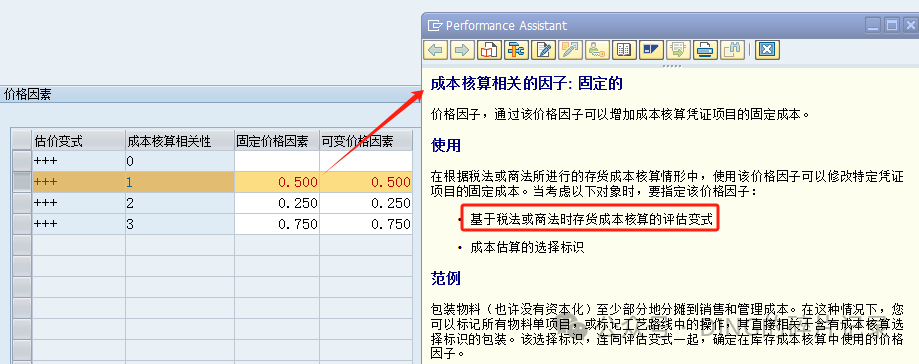Click the 价格因素 panel title
This screenshot has height=364, width=919.
pos(27,94)
